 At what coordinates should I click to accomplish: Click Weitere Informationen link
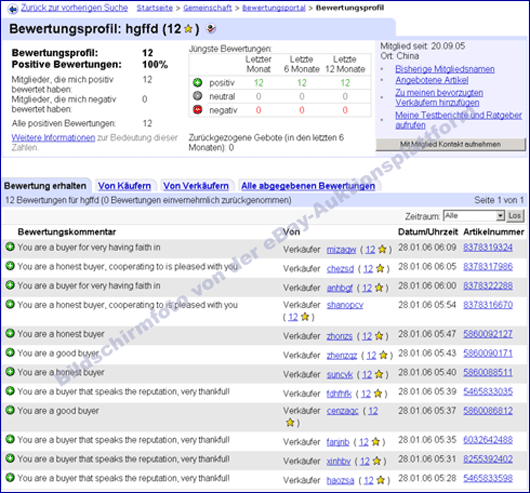coord(53,138)
